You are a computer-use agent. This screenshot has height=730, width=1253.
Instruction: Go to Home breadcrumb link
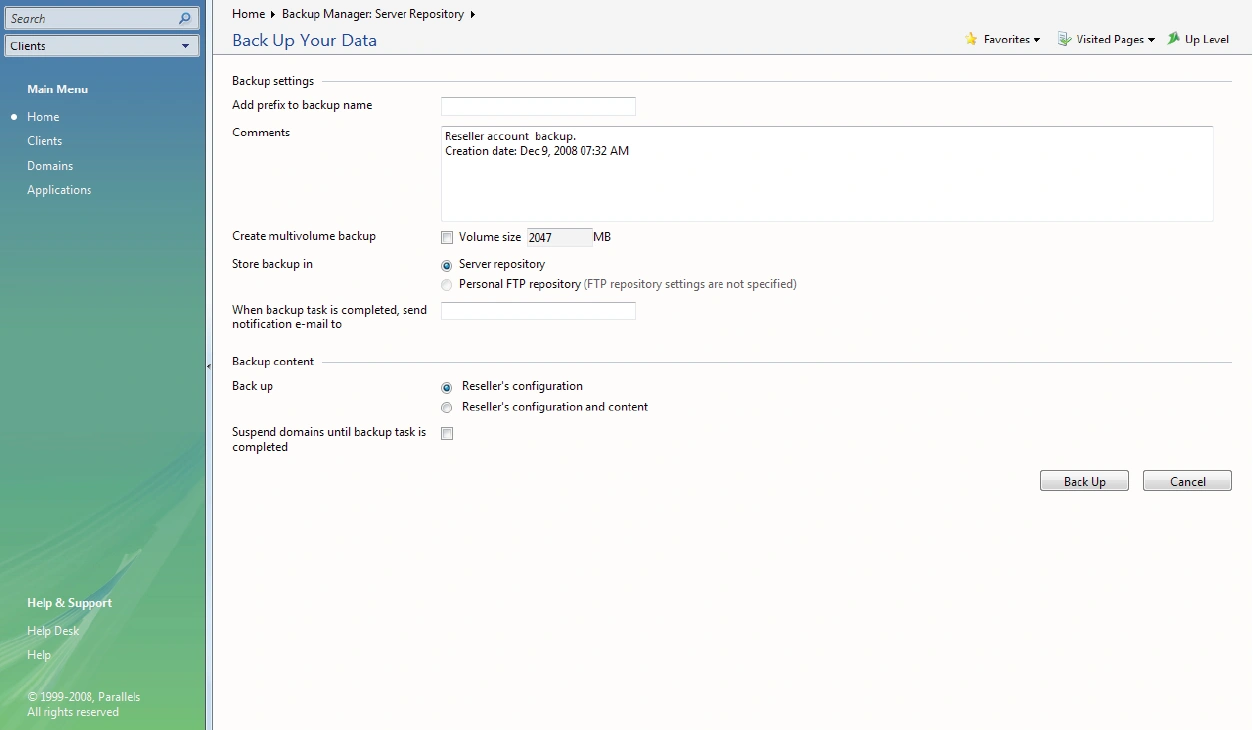point(248,14)
